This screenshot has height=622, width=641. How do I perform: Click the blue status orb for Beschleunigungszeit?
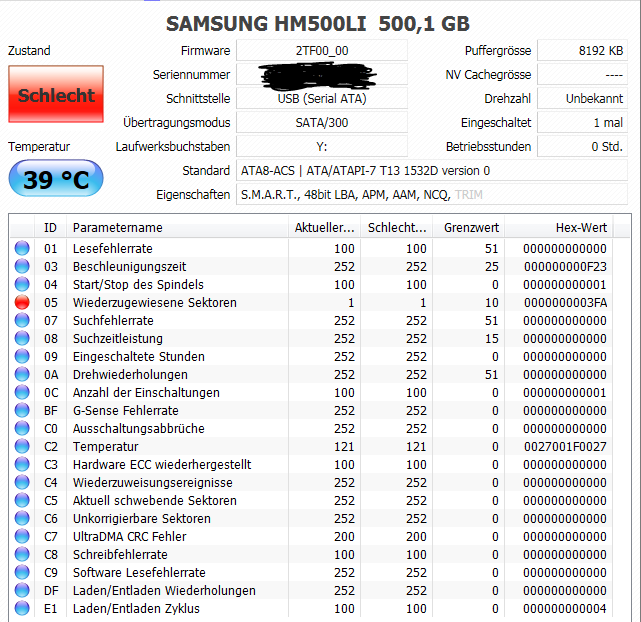tap(22, 266)
